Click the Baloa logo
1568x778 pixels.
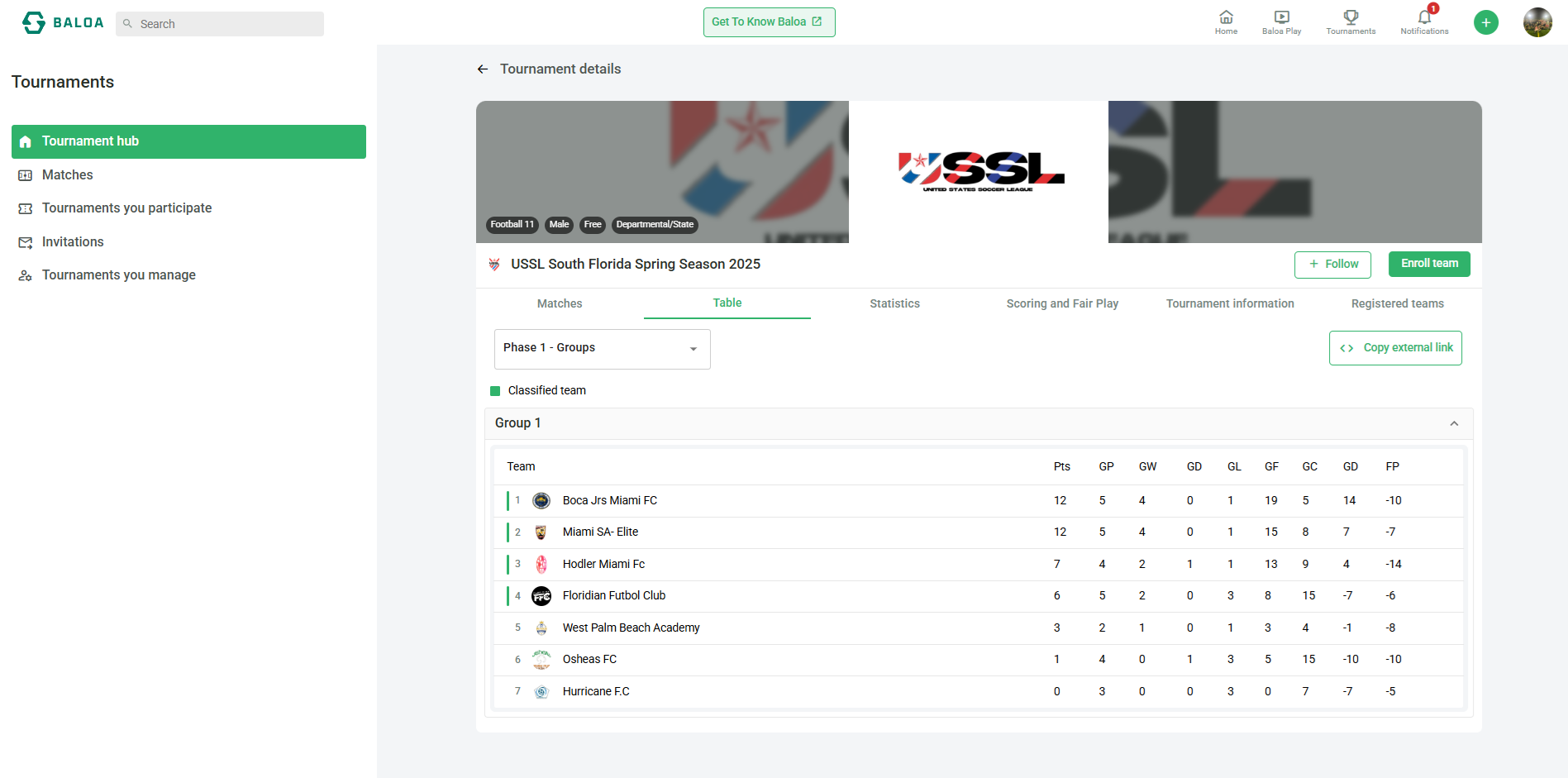coord(63,22)
